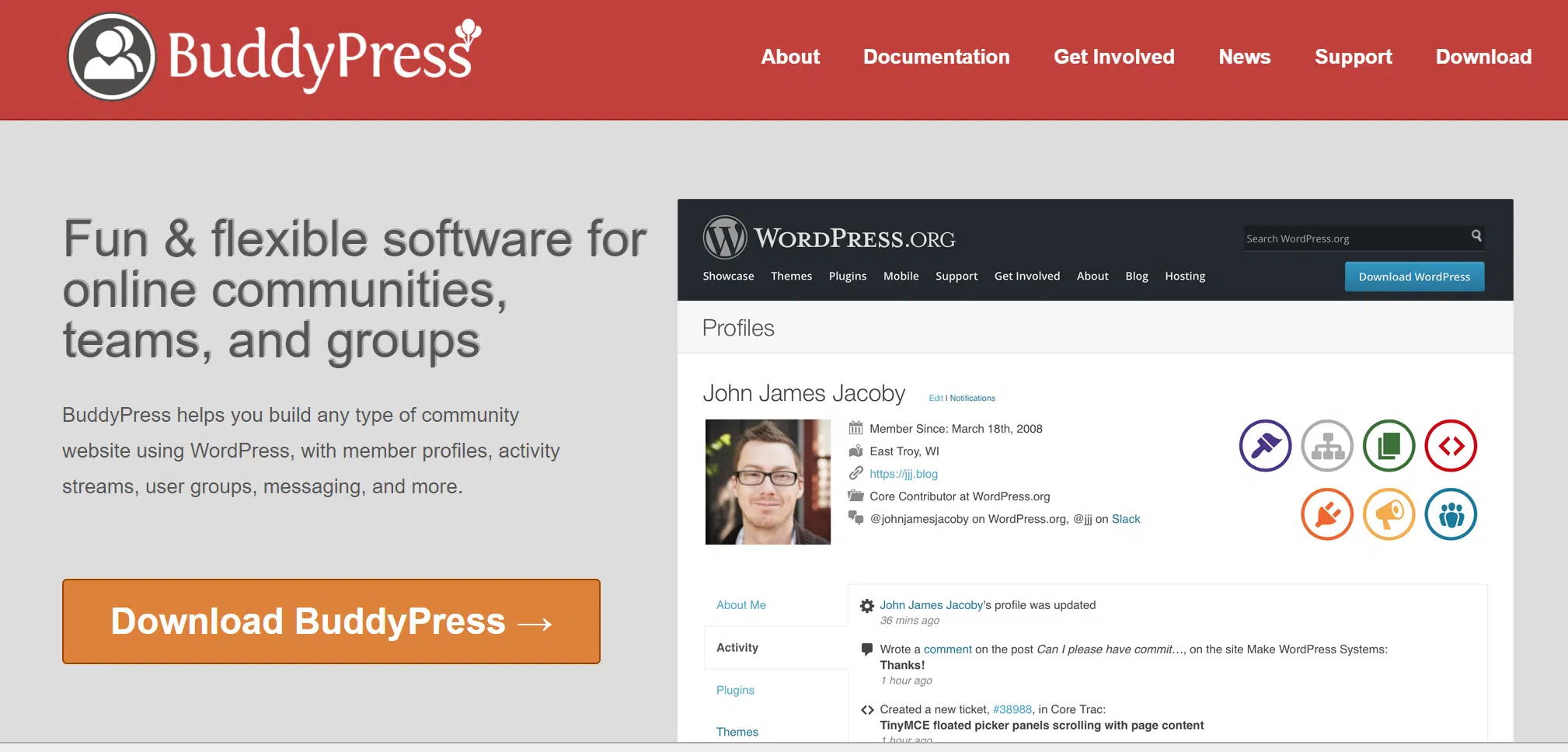Switch to the Activity profile tab
1568x752 pixels.
coord(737,647)
